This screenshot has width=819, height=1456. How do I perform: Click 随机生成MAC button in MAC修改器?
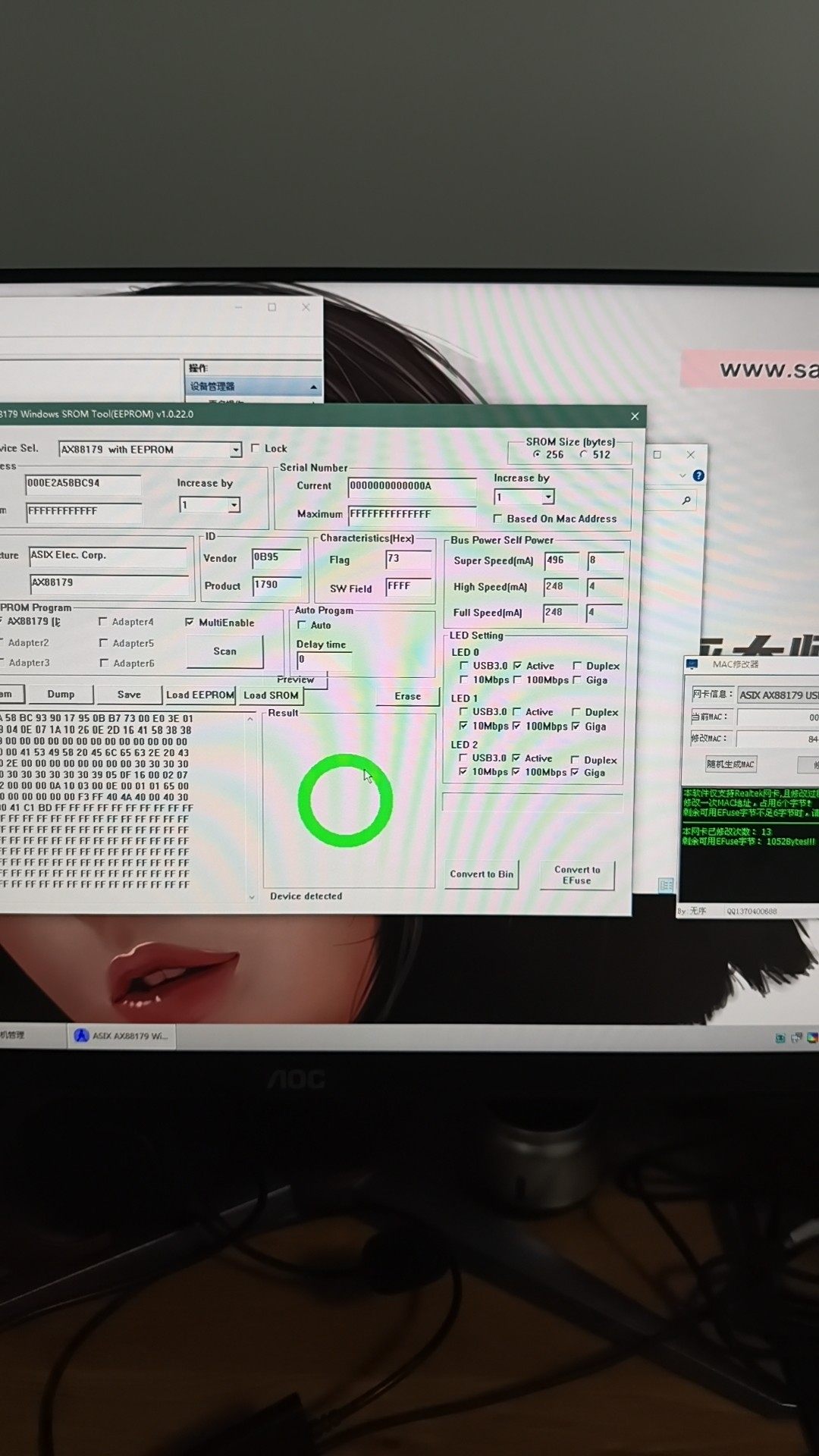[731, 764]
